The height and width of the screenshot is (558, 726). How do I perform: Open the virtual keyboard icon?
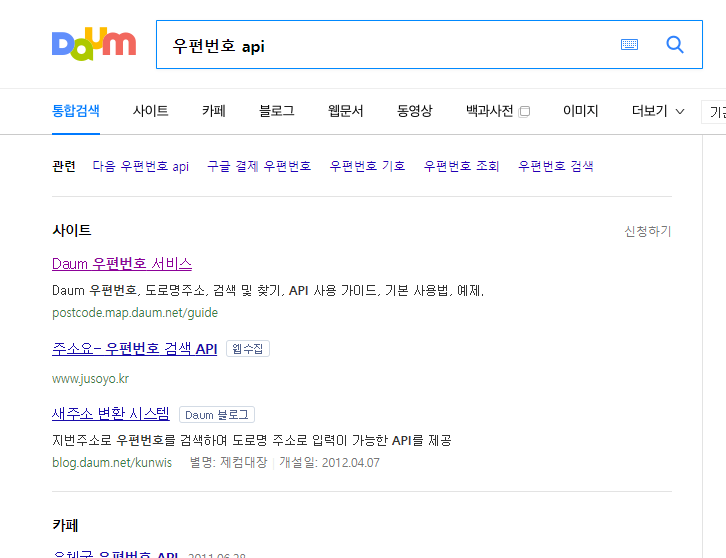(629, 44)
